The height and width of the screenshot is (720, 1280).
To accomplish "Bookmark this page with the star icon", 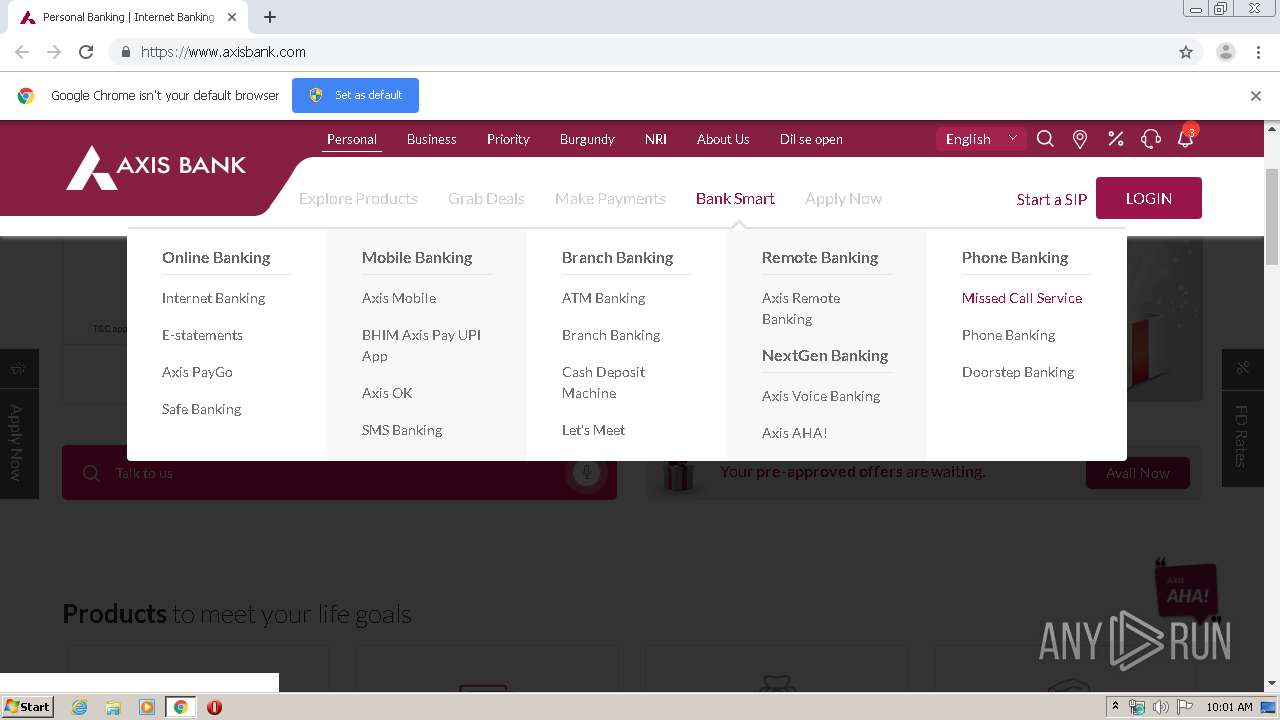I will tap(1186, 52).
